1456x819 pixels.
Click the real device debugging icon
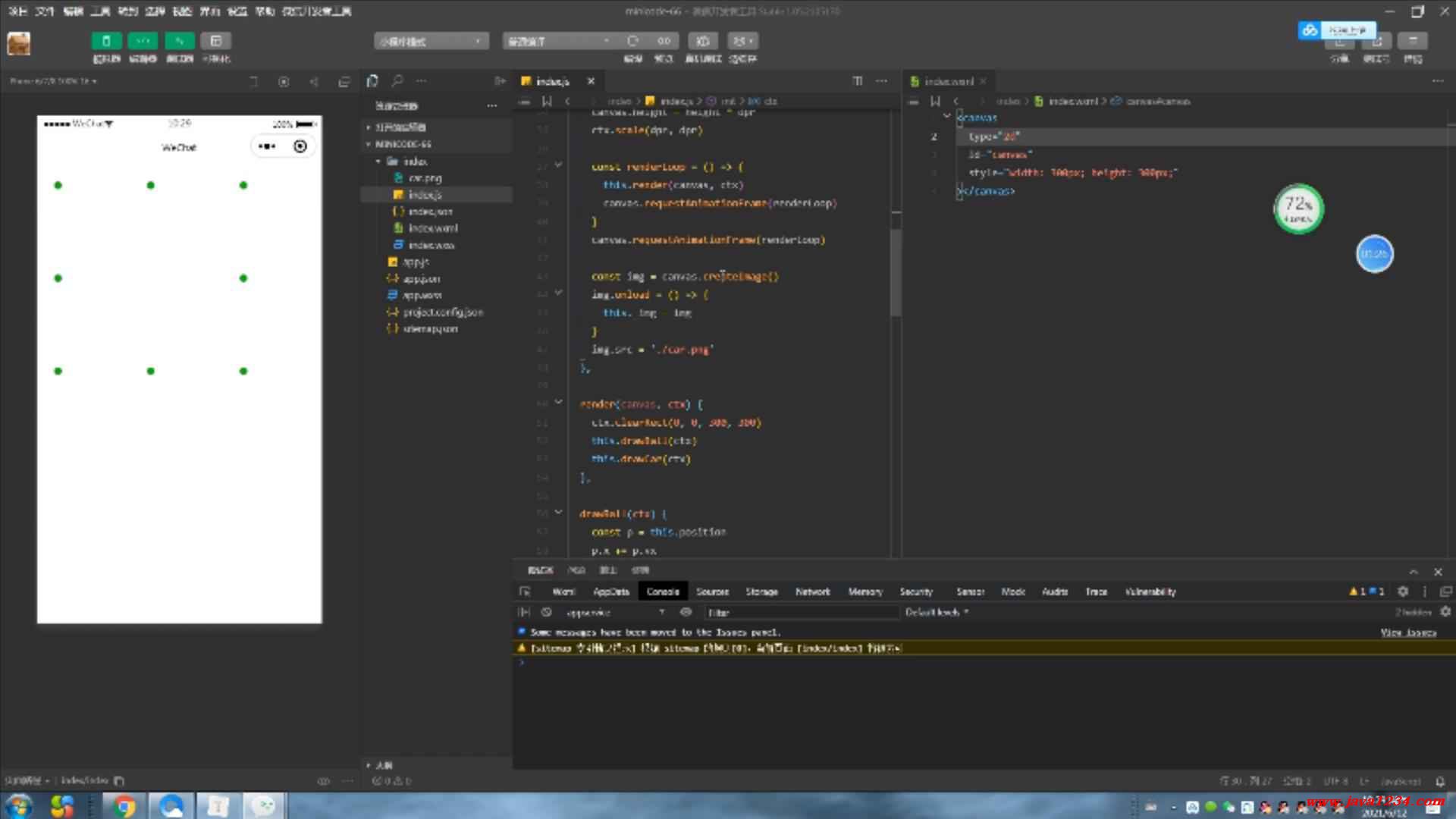[x=703, y=41]
